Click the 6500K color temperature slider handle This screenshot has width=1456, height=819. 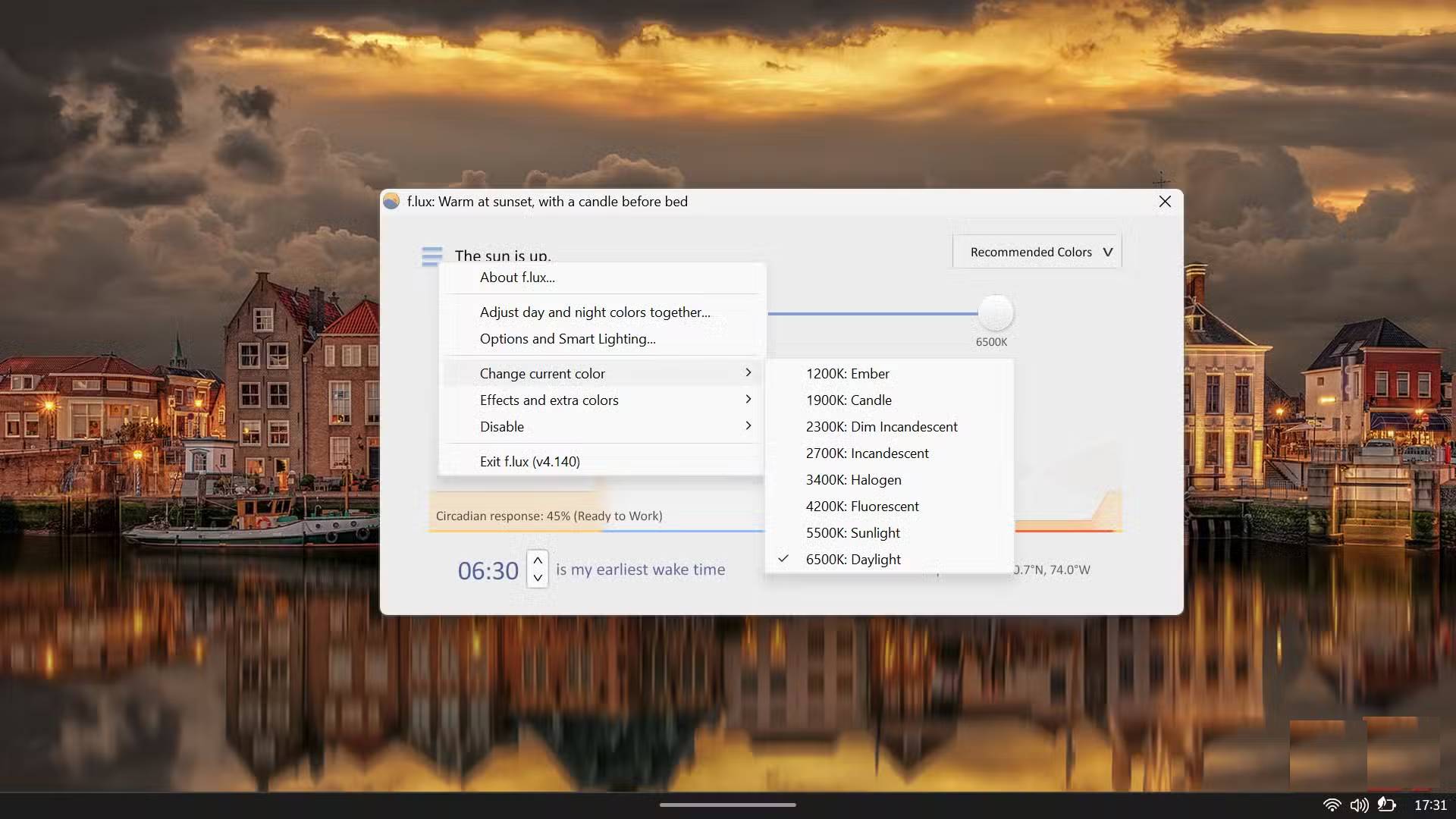[996, 310]
